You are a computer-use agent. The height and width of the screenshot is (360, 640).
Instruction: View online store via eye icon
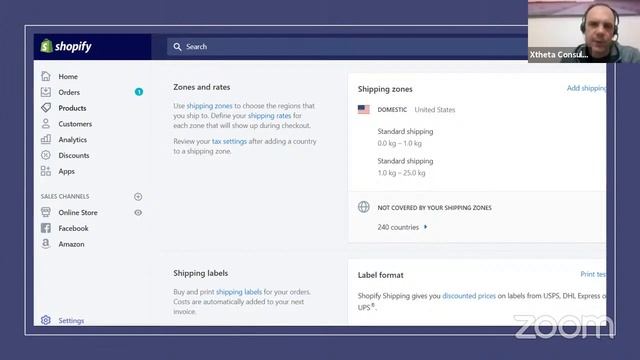click(138, 213)
